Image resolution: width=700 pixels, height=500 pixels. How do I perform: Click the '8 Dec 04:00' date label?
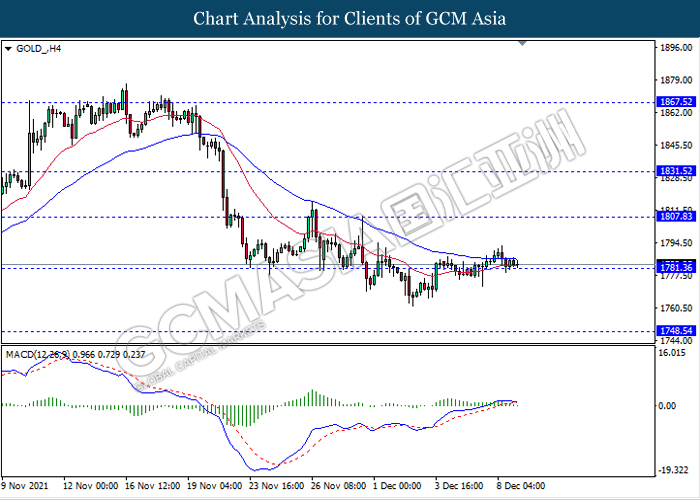point(523,486)
